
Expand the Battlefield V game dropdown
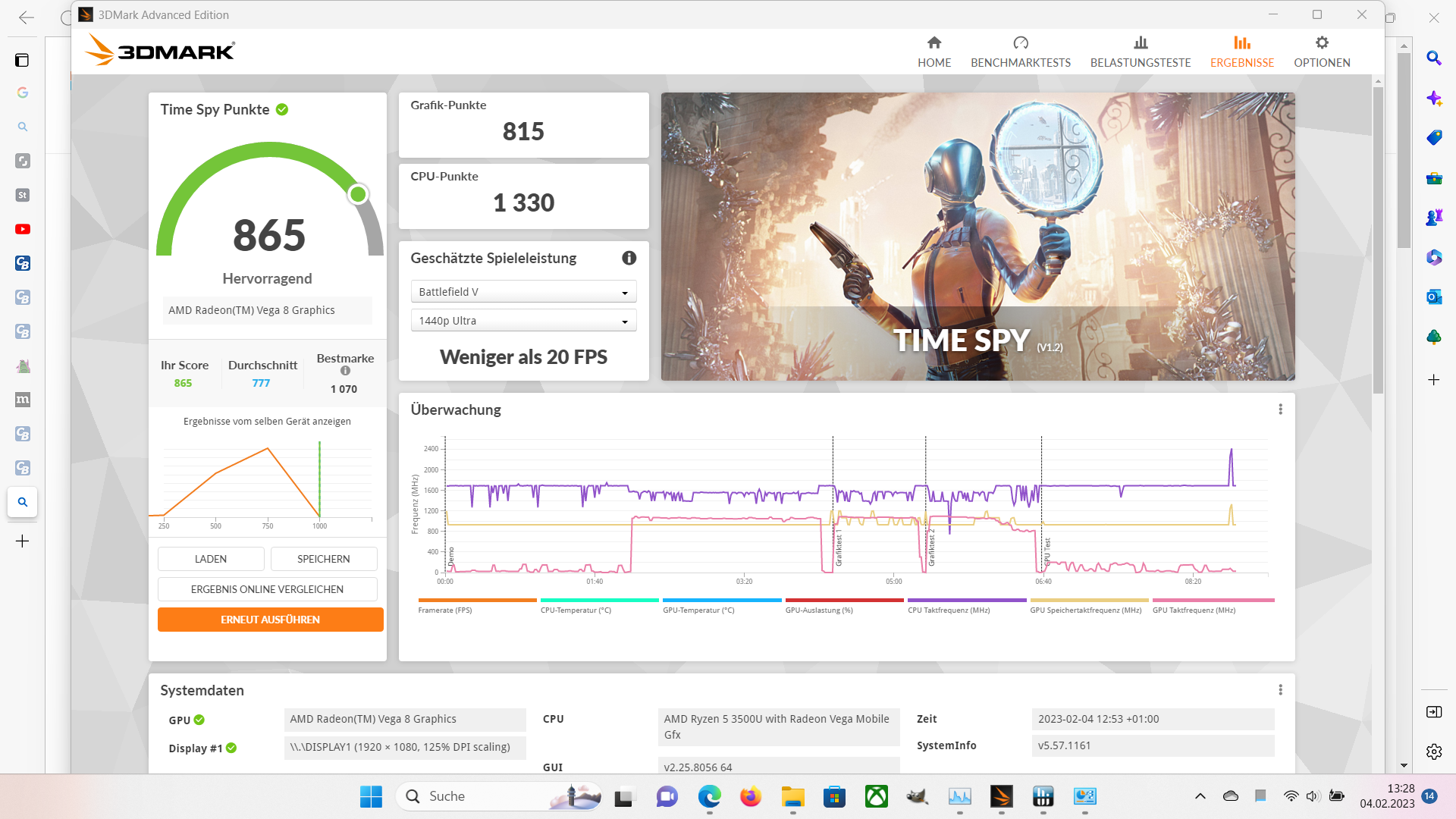(523, 292)
